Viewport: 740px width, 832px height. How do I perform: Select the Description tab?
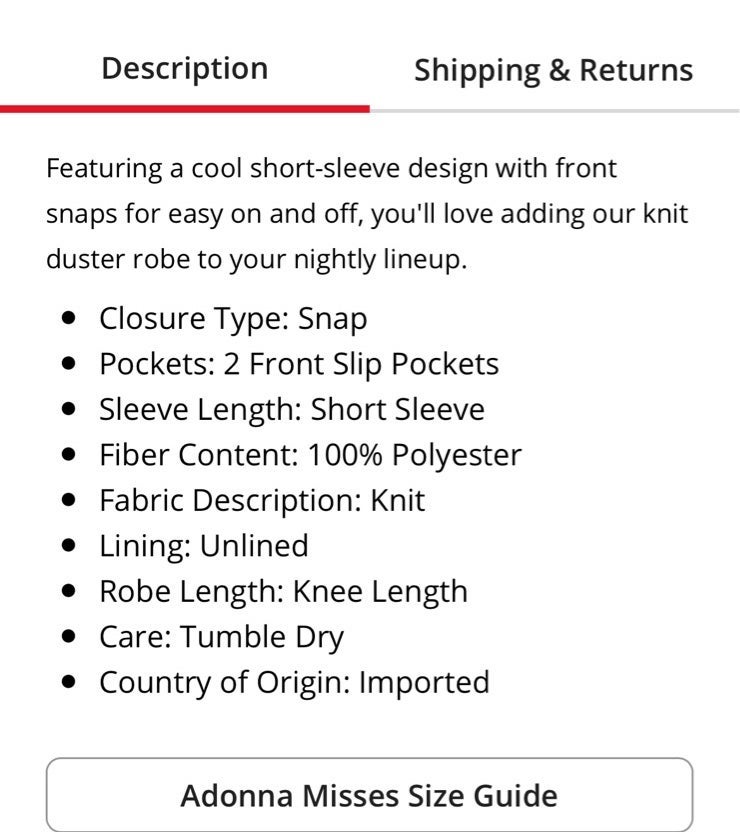(185, 69)
